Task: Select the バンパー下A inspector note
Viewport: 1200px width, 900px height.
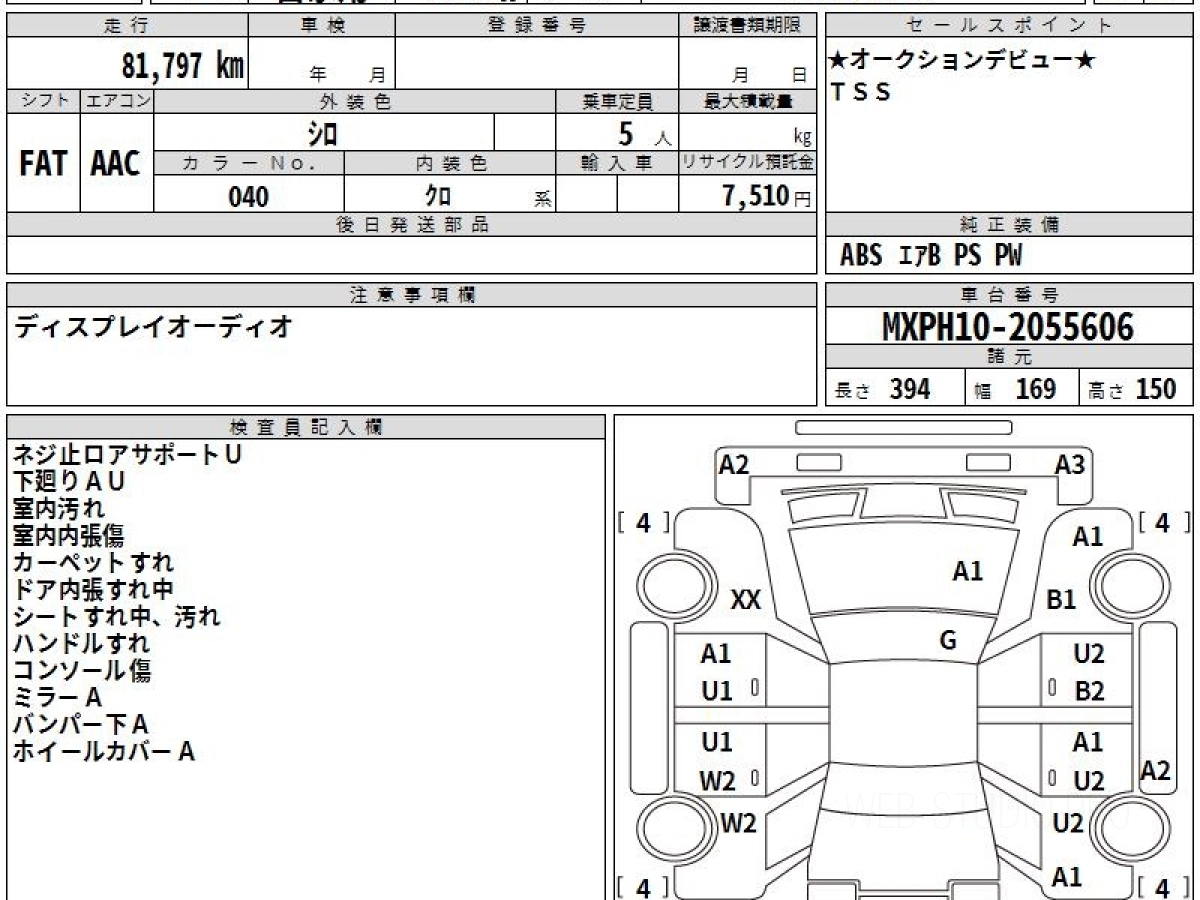Action: click(x=81, y=725)
